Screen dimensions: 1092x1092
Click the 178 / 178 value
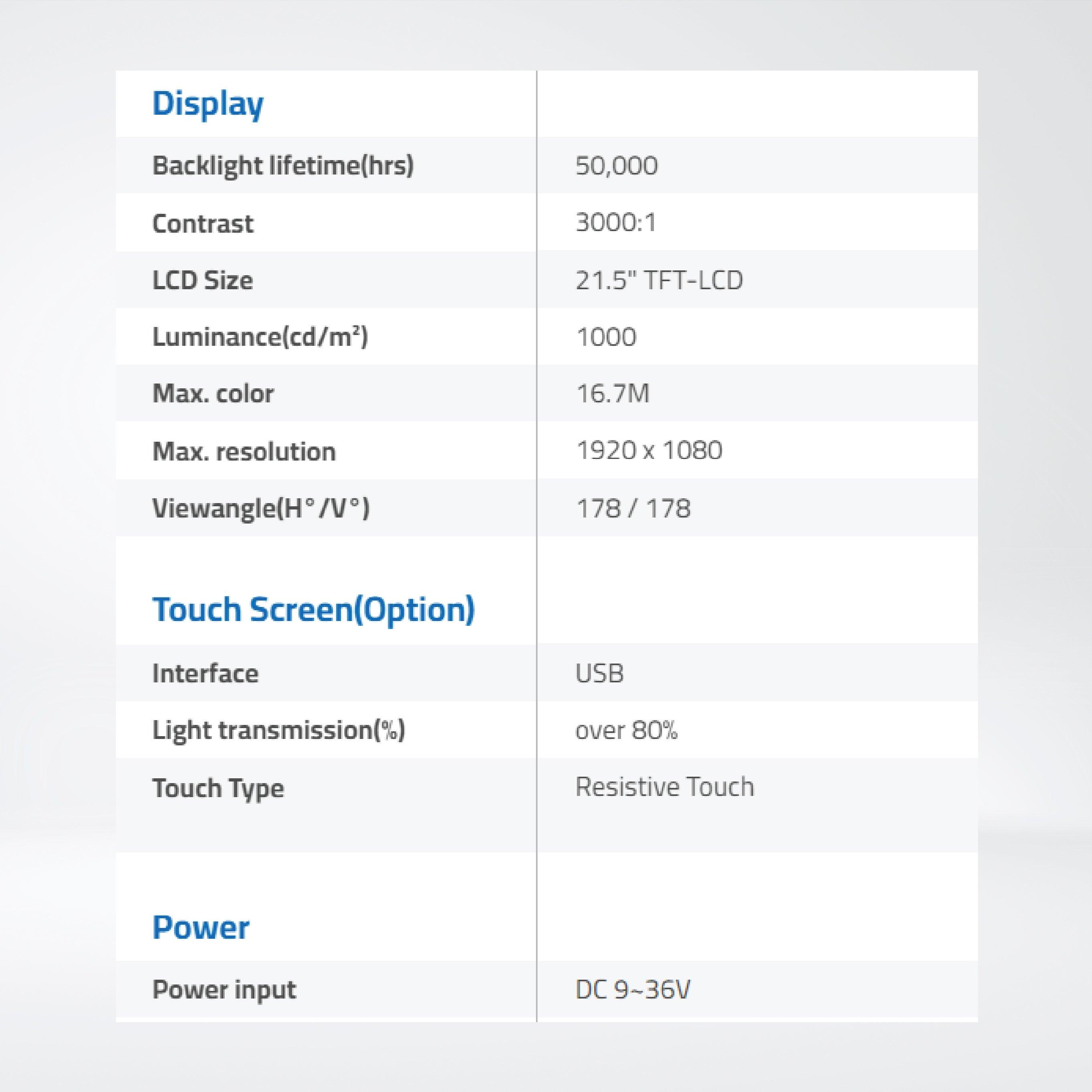tap(633, 508)
